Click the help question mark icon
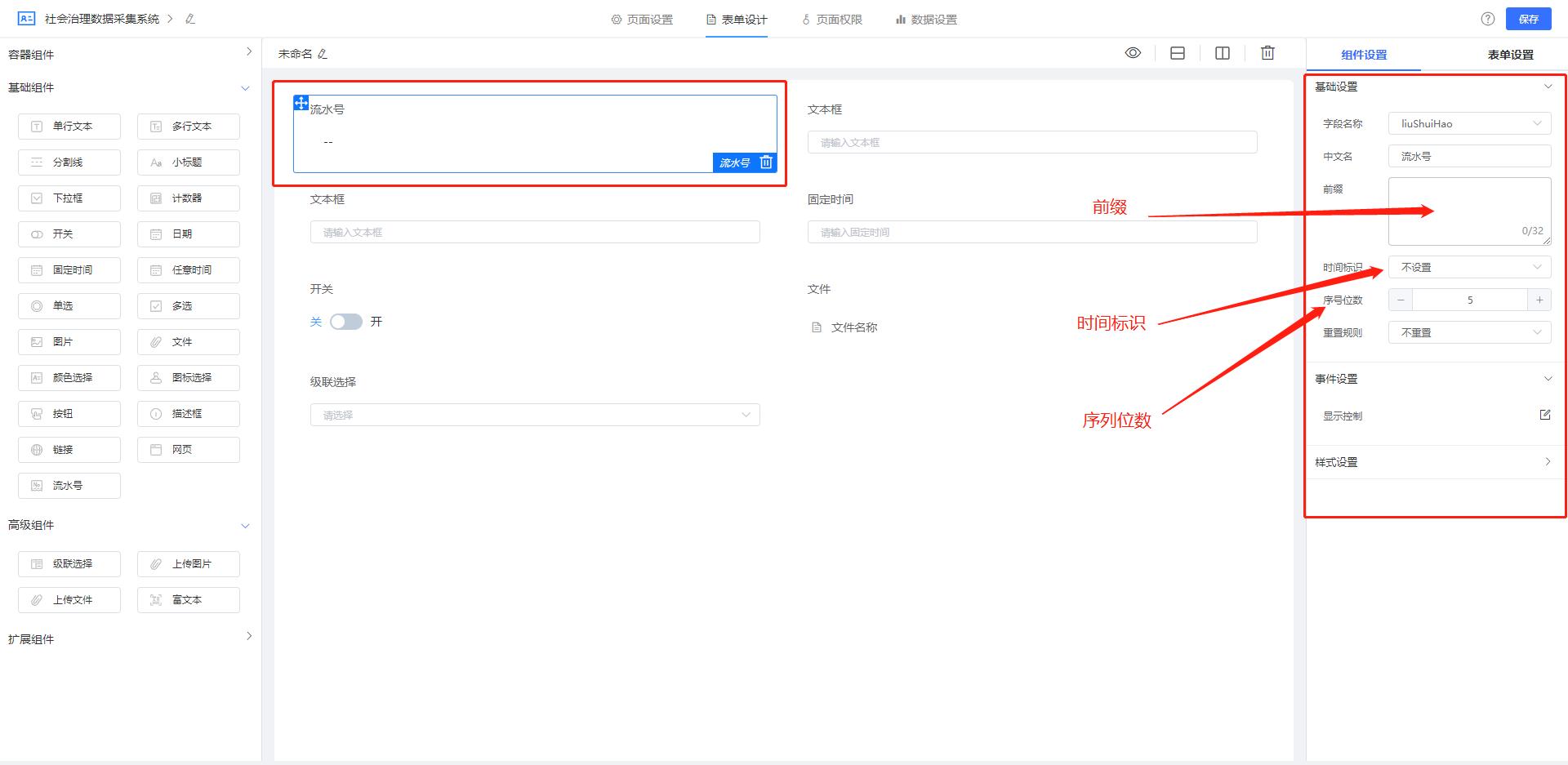This screenshot has height=765, width=1568. (x=1488, y=19)
